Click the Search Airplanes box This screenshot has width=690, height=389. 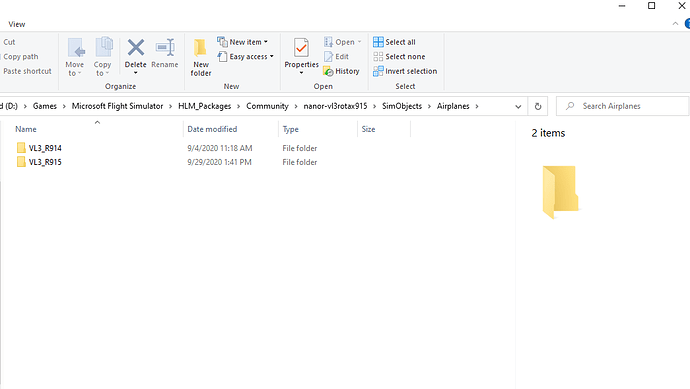622,106
